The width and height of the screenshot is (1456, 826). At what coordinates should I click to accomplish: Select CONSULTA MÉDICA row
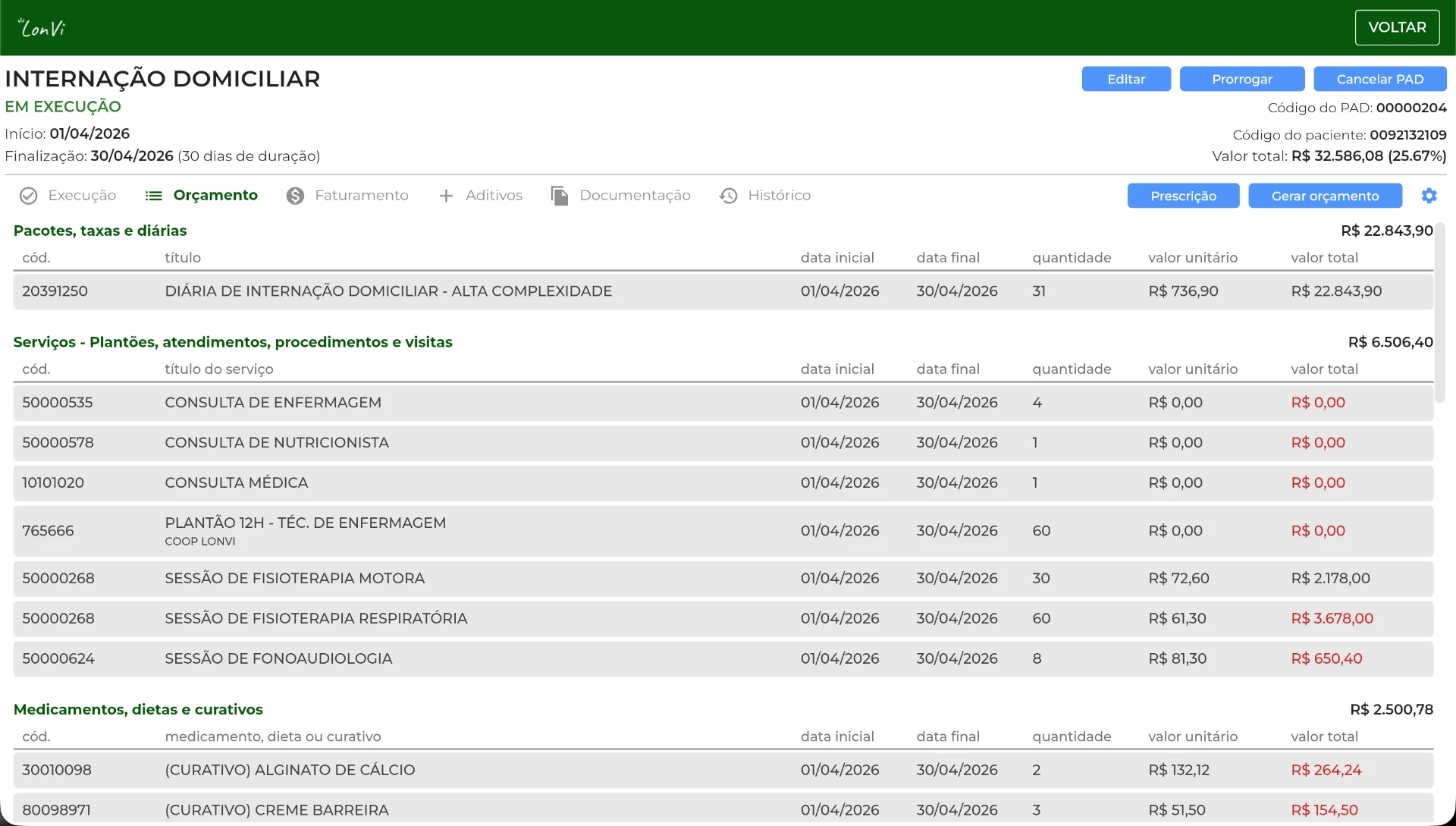723,483
